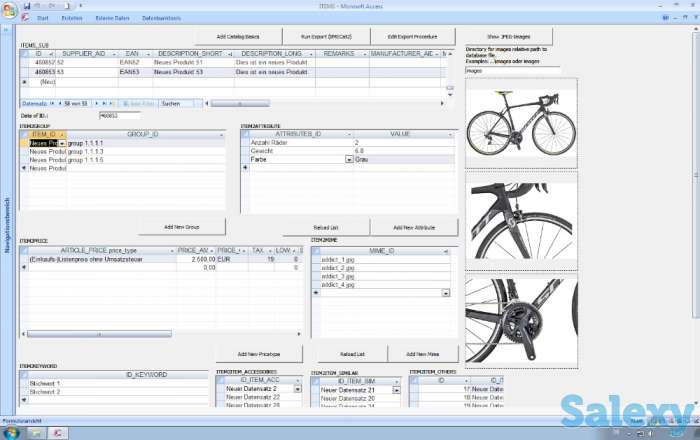Select all rows in ITEM2GROUP datasheet corner
Image resolution: width=700 pixels, height=440 pixels.
[x=24, y=134]
